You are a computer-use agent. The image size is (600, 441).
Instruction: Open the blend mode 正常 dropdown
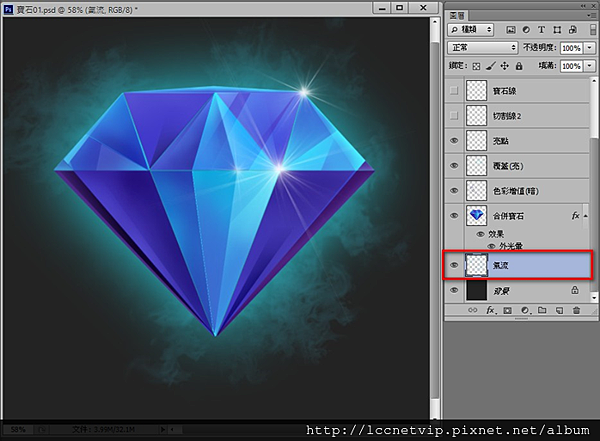[x=481, y=47]
